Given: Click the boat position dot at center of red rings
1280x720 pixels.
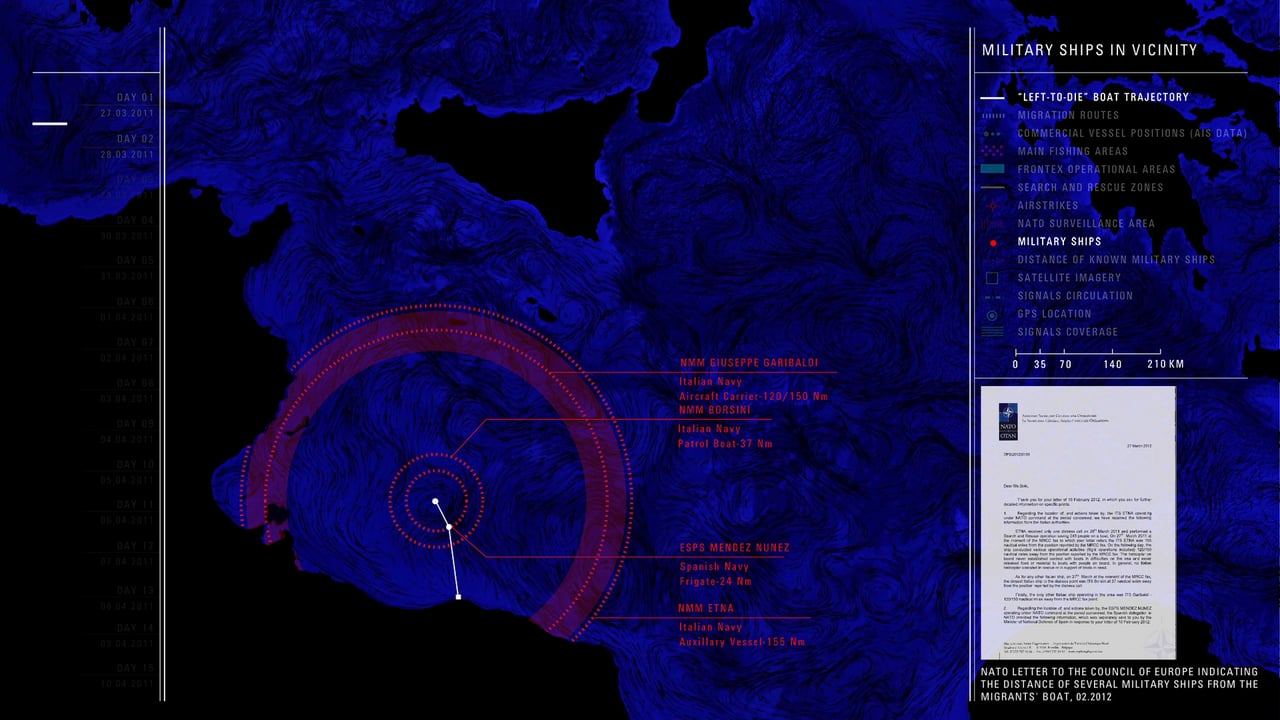Looking at the screenshot, I should coord(435,500).
